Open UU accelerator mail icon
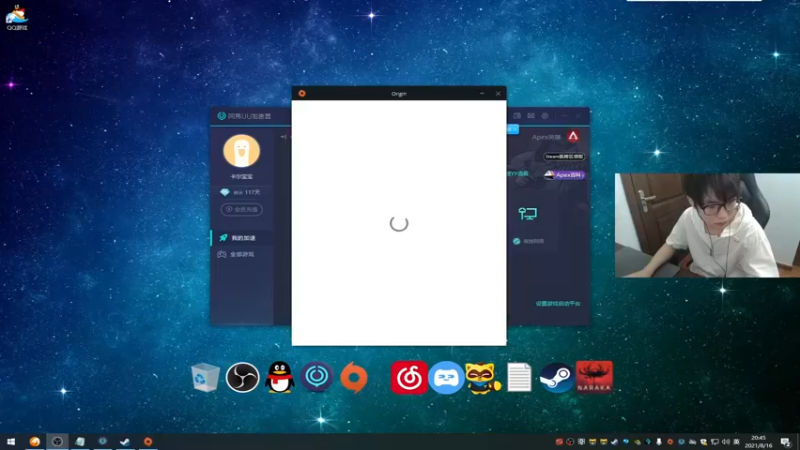800x450 pixels. [531, 116]
